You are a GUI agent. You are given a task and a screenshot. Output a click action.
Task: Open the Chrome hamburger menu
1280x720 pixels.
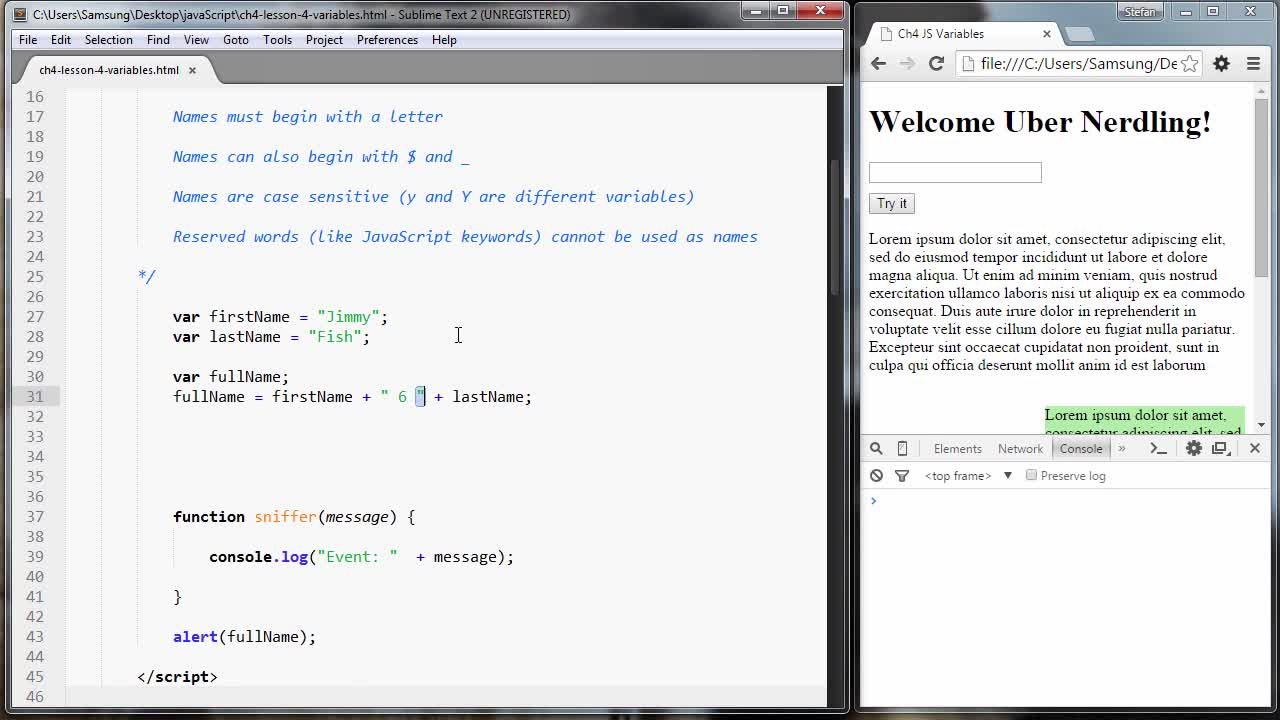tap(1253, 63)
